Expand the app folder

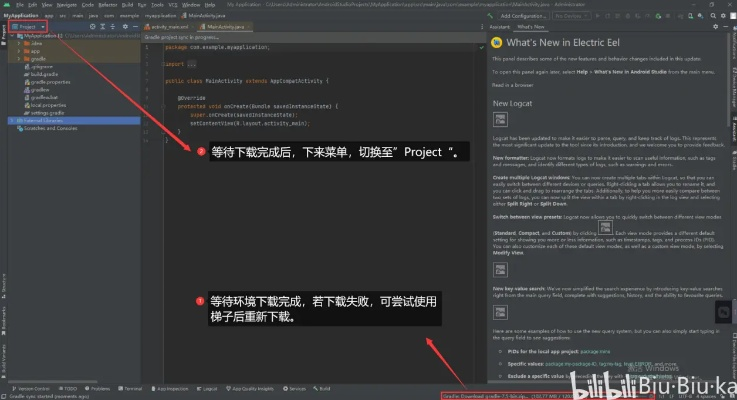tap(19, 51)
